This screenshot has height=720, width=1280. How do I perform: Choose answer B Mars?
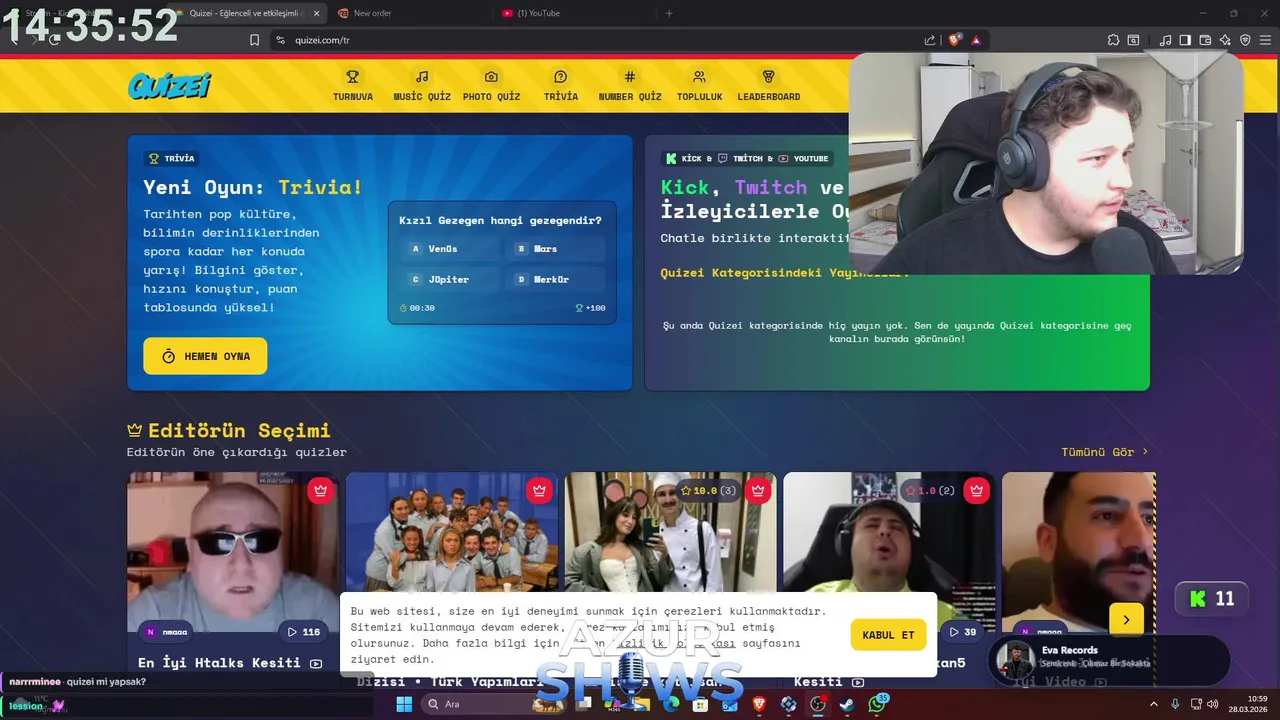click(557, 249)
